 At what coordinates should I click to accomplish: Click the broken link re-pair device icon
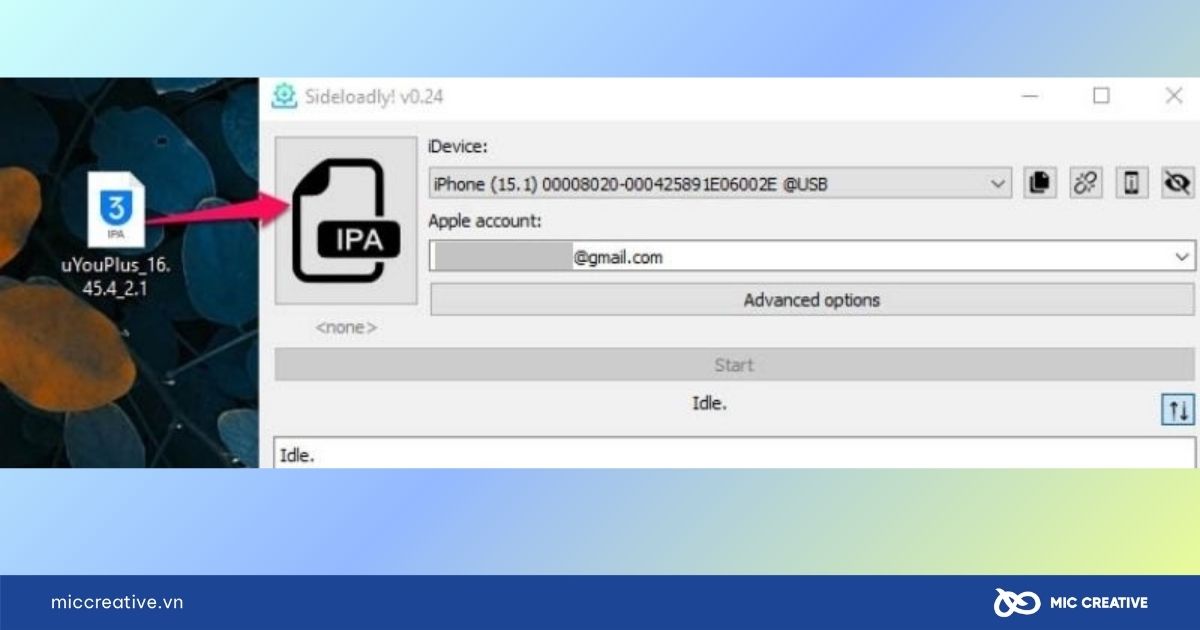(1085, 182)
